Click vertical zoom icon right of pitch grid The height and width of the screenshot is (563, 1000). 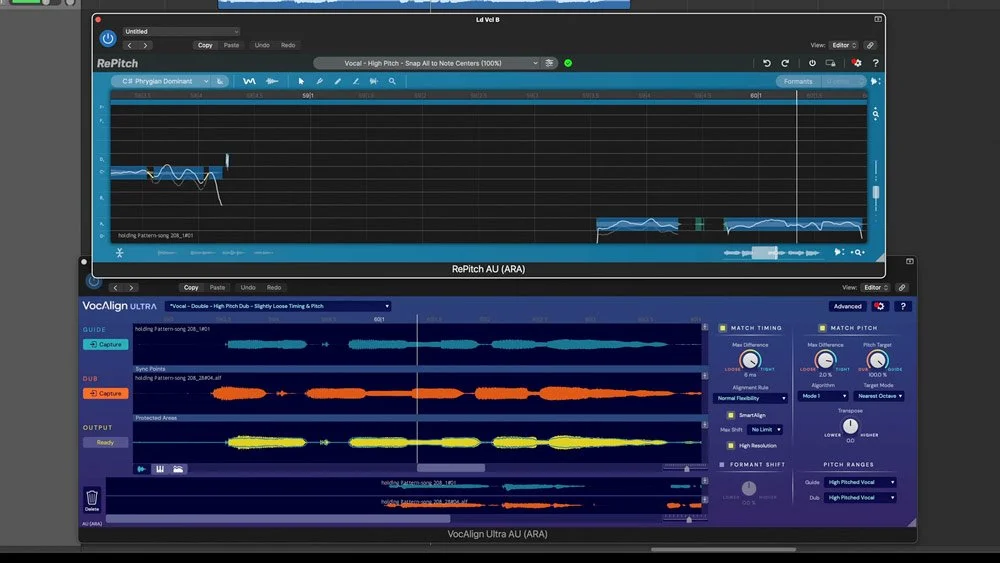pos(876,114)
